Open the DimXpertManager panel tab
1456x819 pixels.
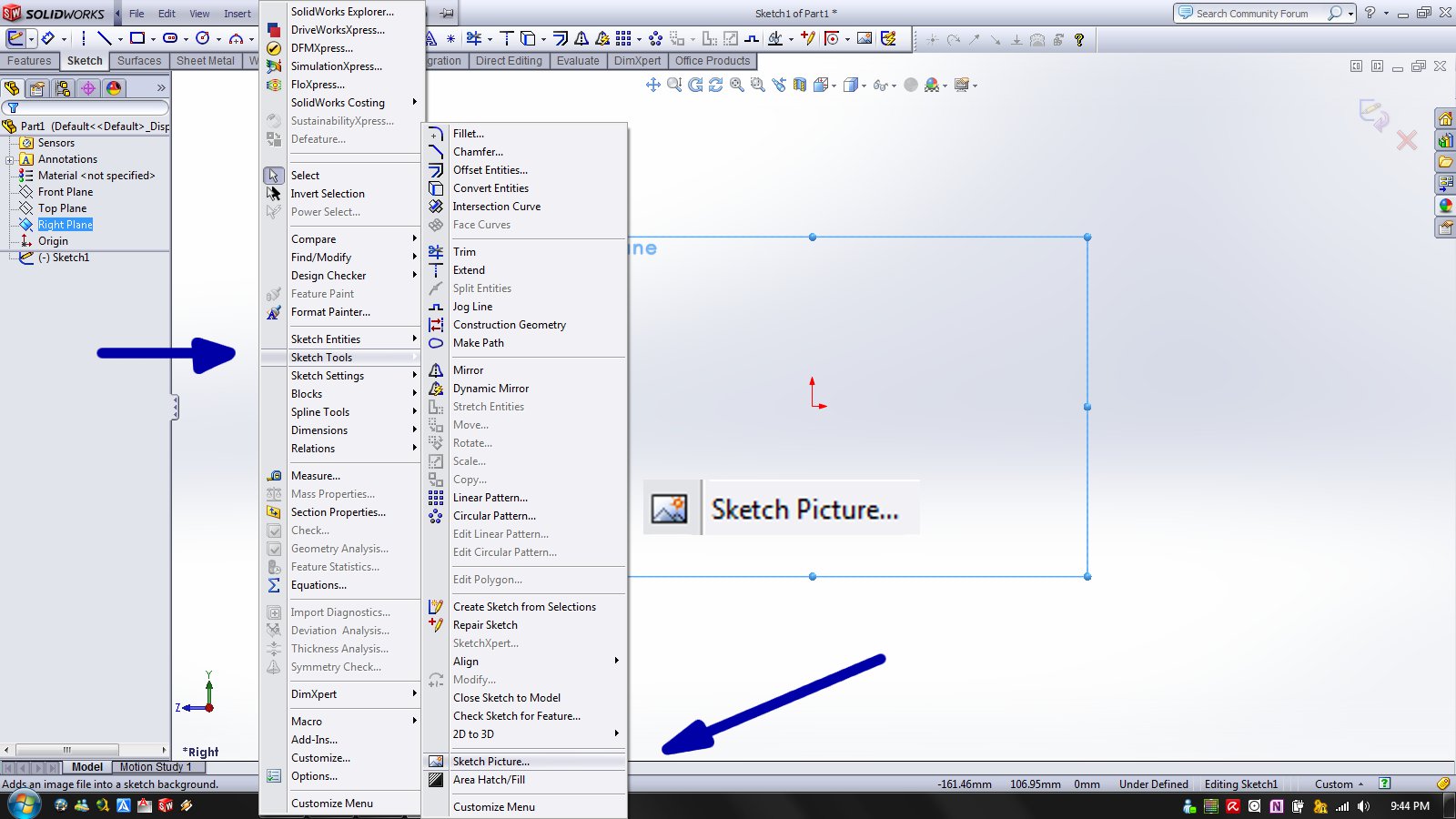[88, 88]
